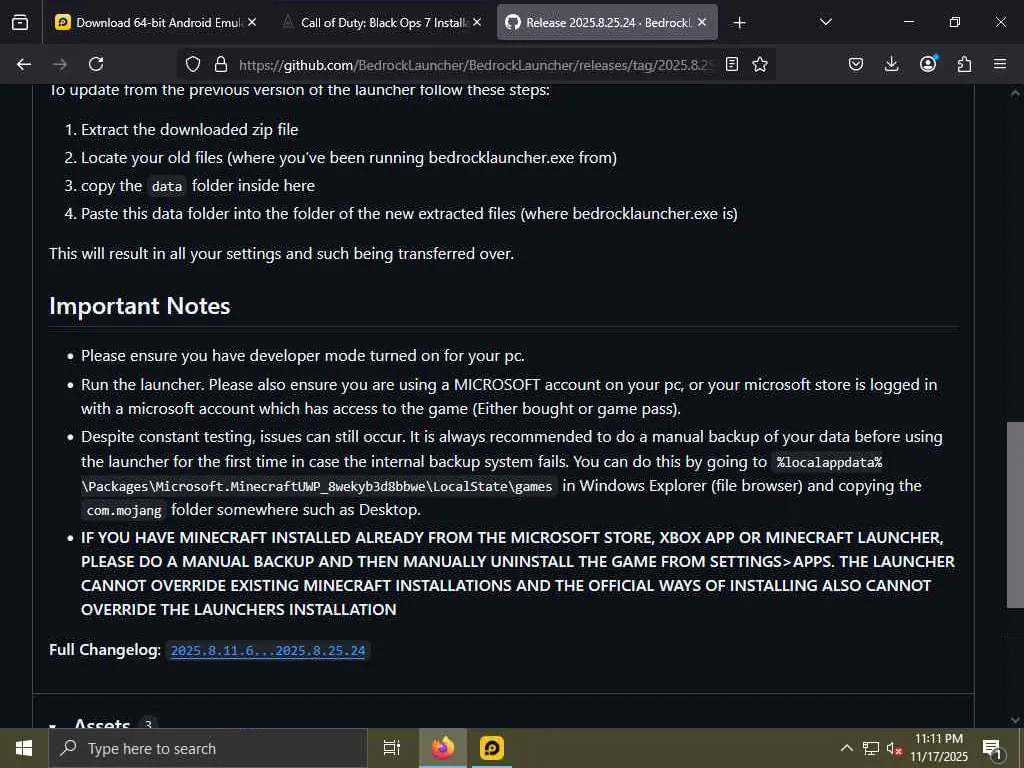
Task: Open Firefox application menu
Action: (x=1000, y=64)
